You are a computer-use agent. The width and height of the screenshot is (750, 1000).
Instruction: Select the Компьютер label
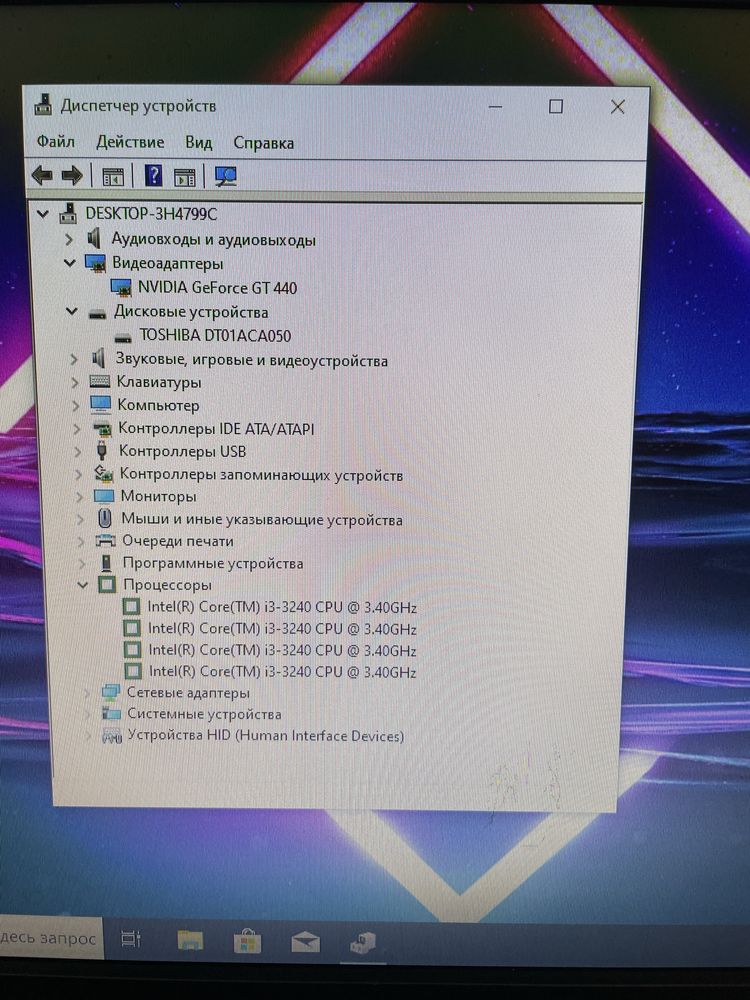pos(158,405)
